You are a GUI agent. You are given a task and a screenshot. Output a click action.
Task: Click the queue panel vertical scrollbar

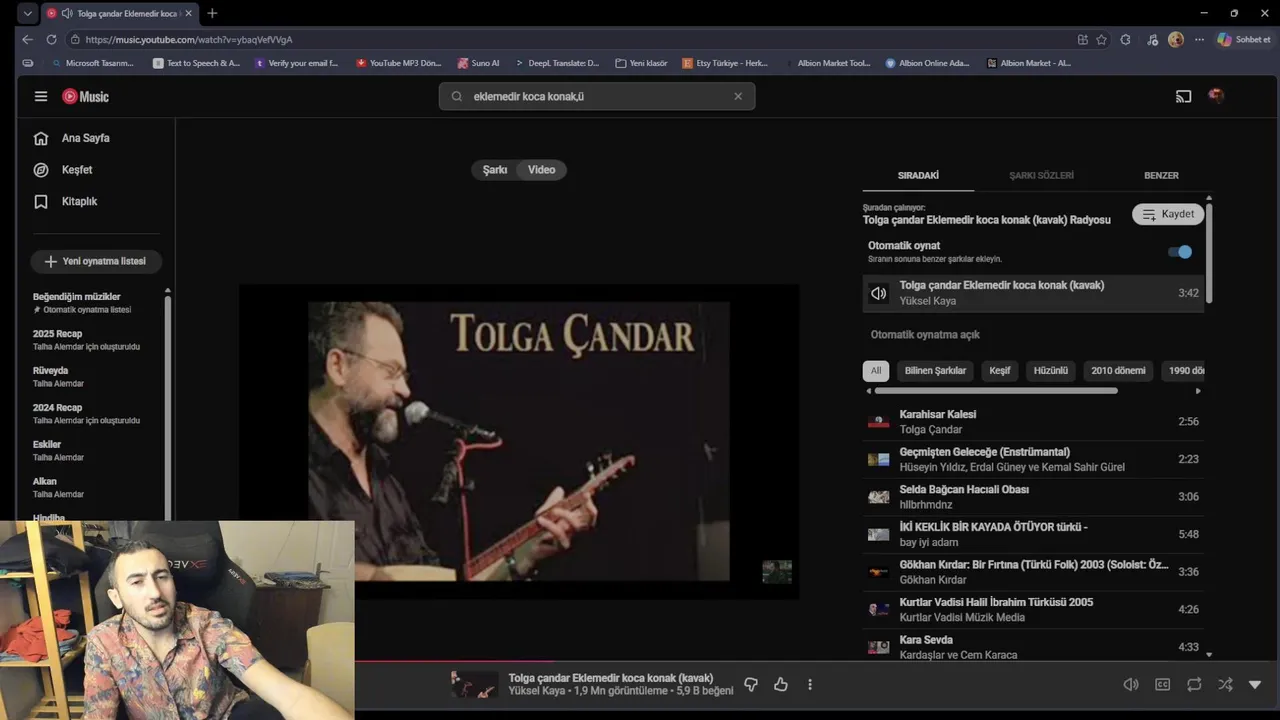[x=1209, y=253]
